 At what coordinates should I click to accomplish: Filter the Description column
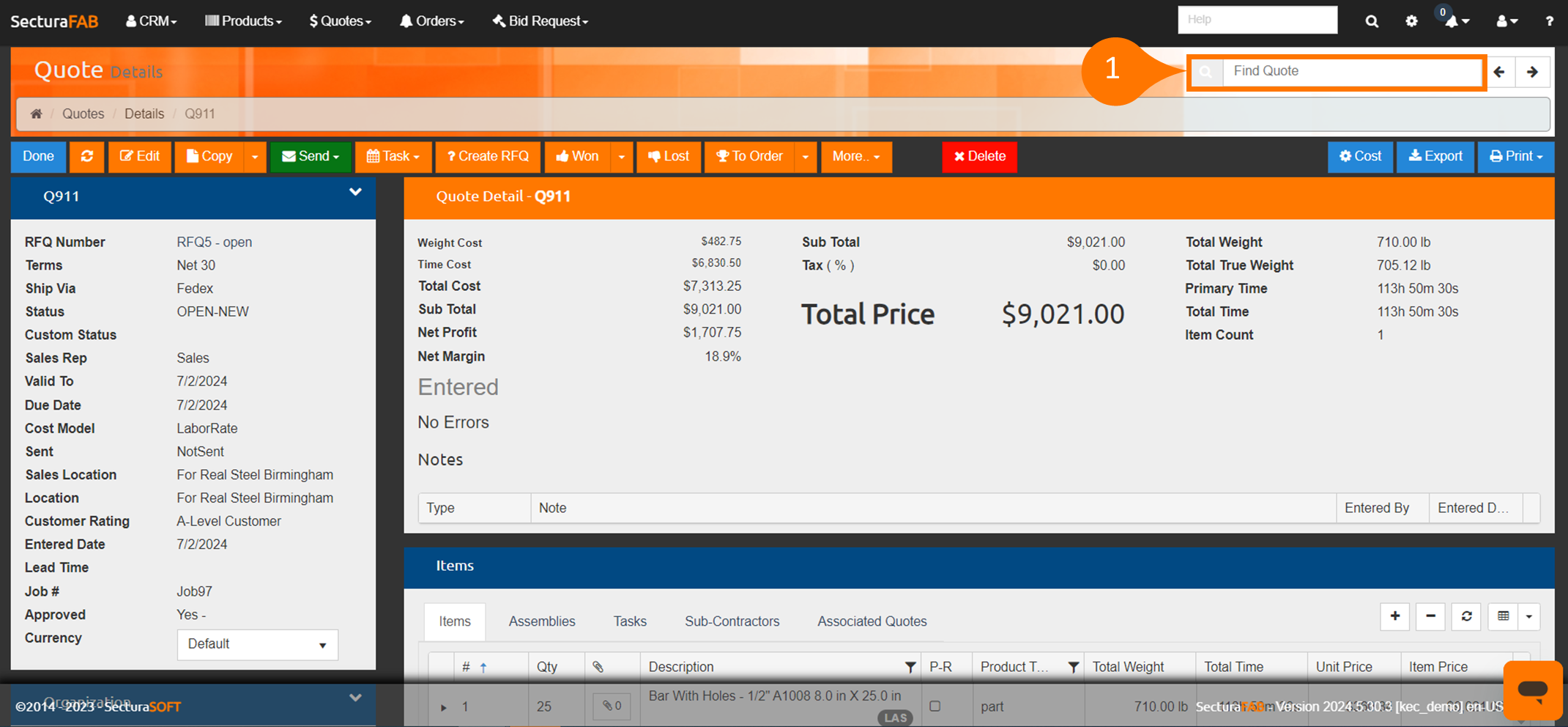(x=910, y=667)
